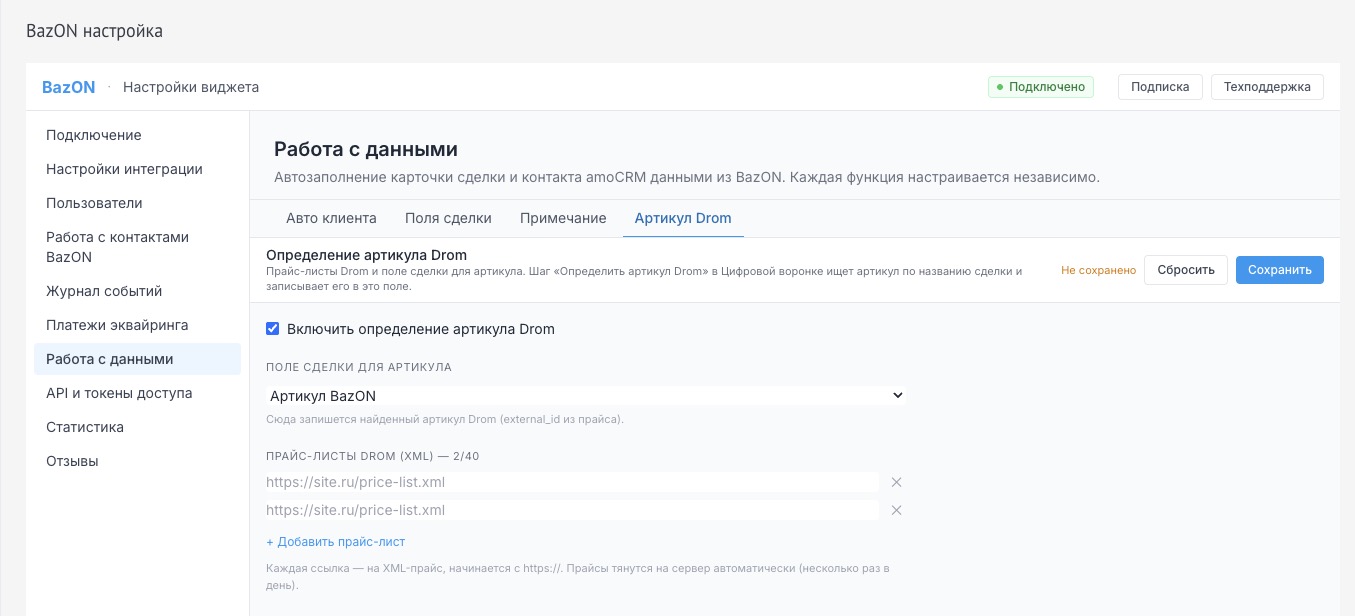
Task: Switch to the 'Авто клиента' tab
Action: [x=331, y=218]
